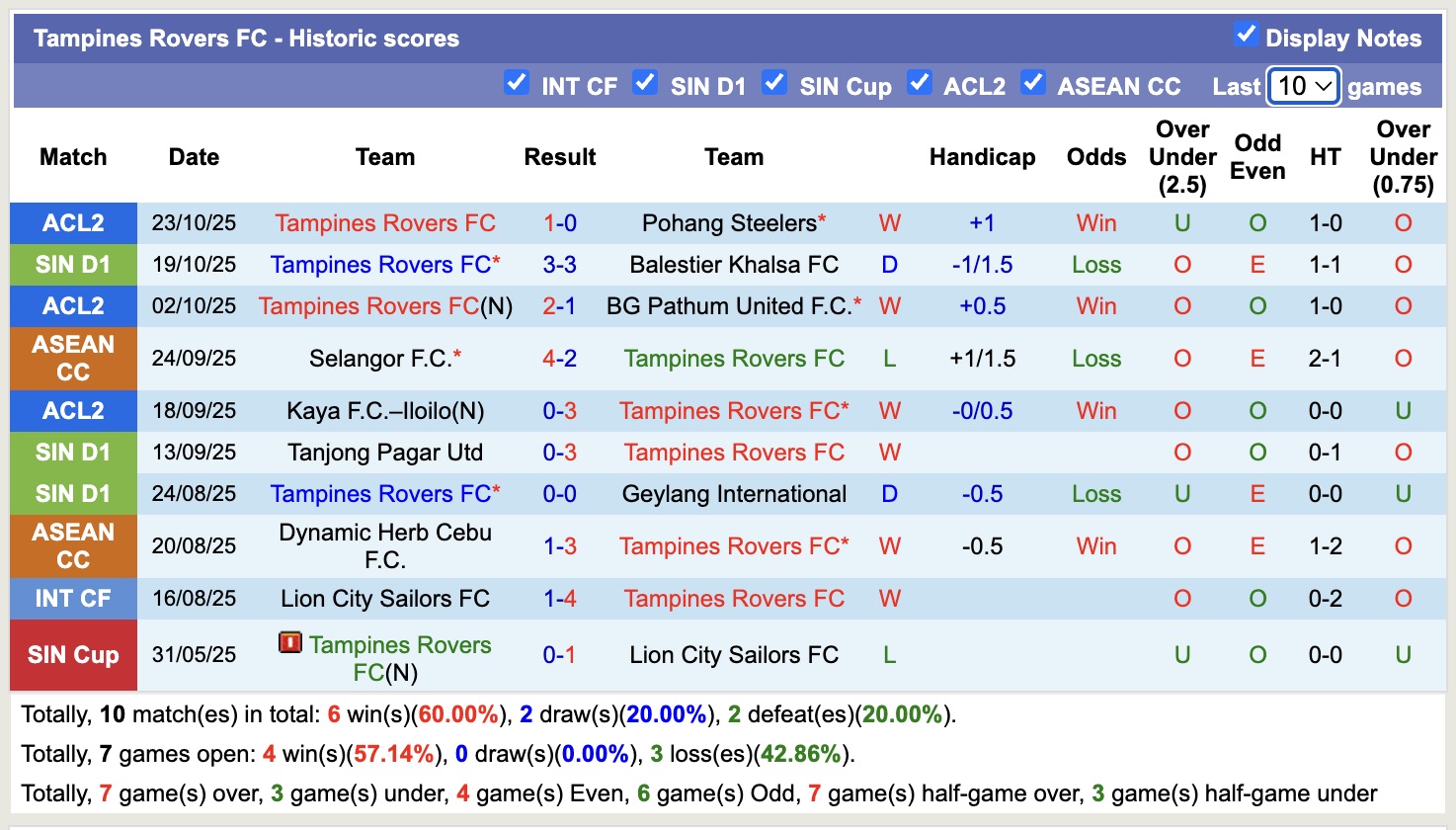Open the 4-2 score for Selangor match
Image resolution: width=1456 pixels, height=830 pixels.
pyautogui.click(x=560, y=359)
